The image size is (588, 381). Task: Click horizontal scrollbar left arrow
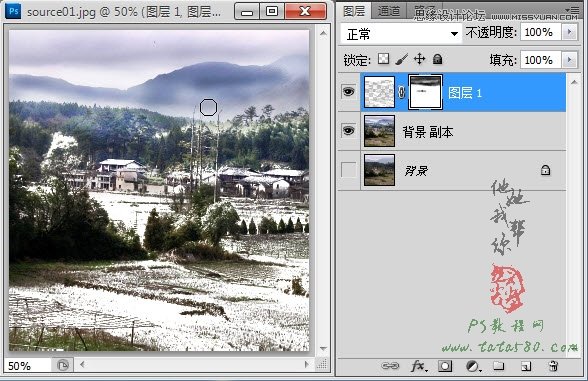[x=82, y=364]
